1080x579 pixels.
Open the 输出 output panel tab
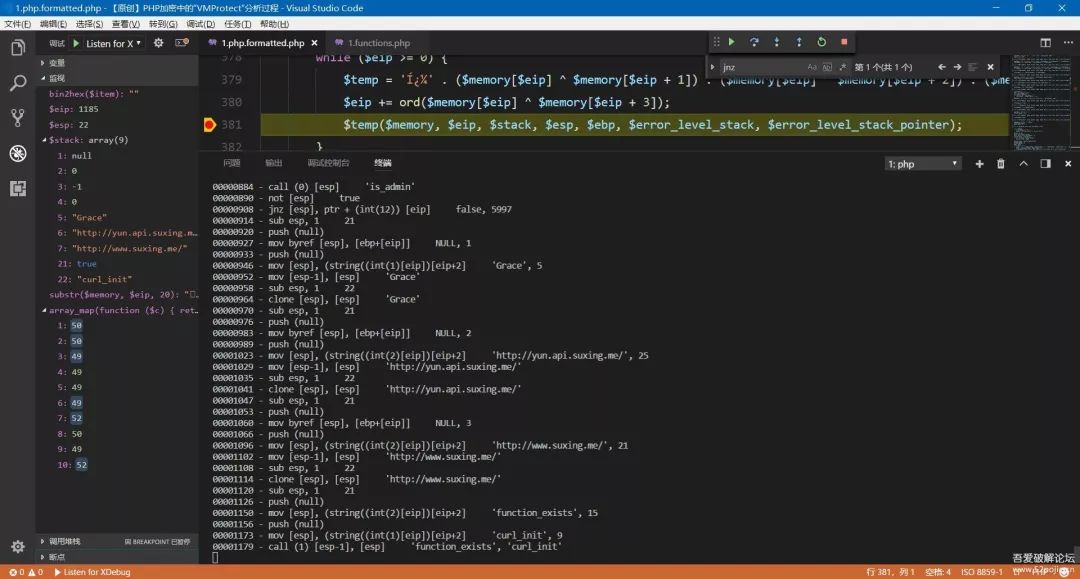coord(273,163)
